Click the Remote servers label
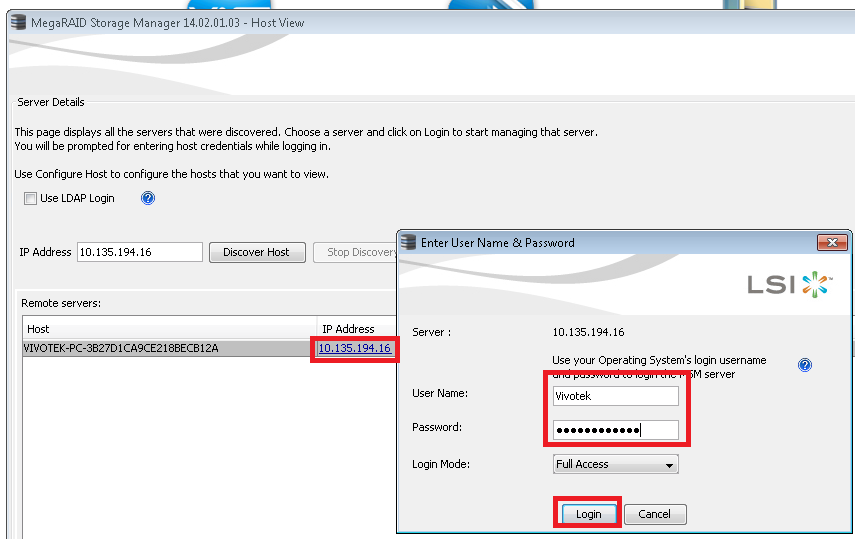Viewport: 855px width, 539px height. tap(61, 303)
